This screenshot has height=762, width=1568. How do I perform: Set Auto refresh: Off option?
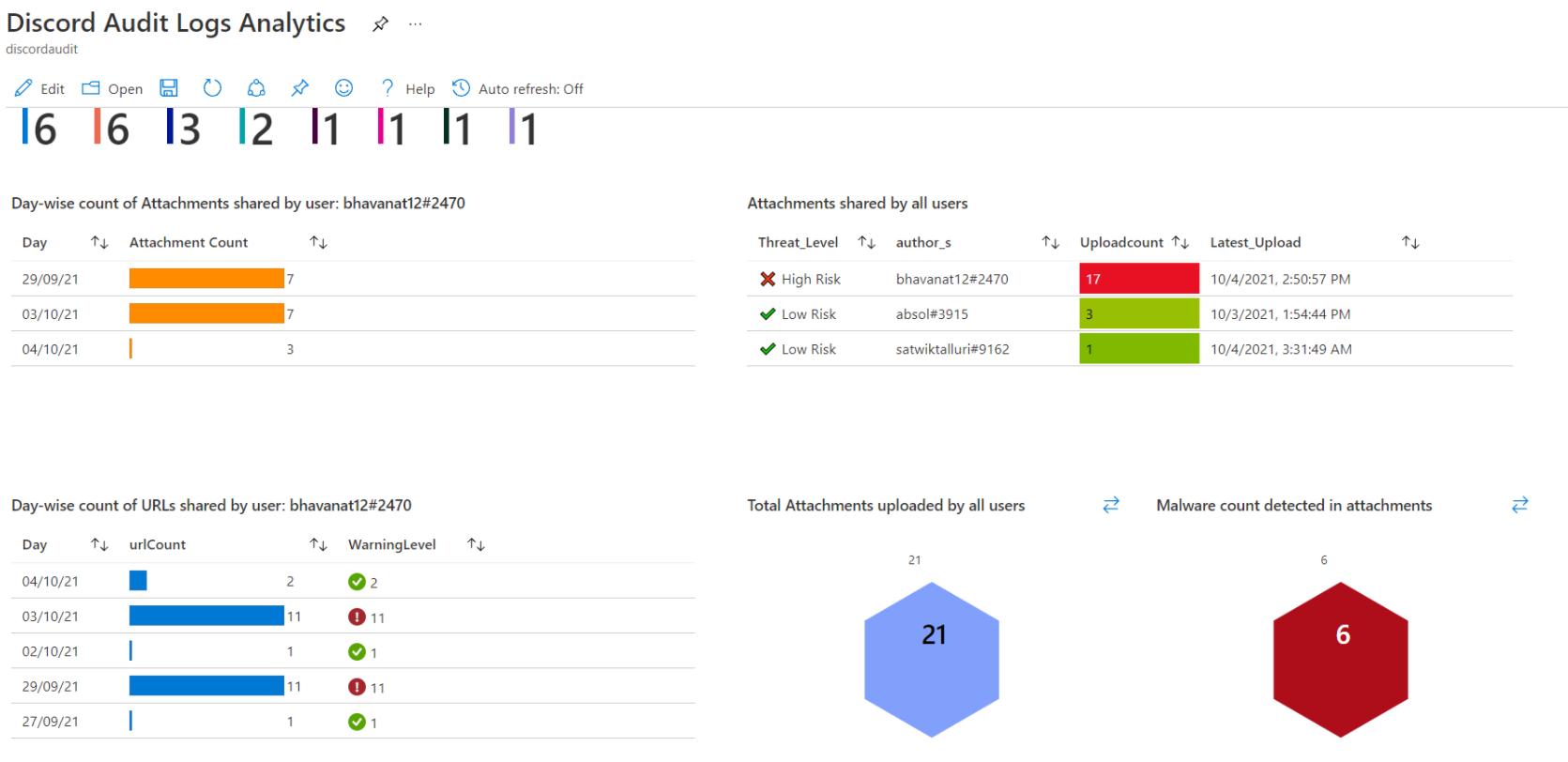click(518, 88)
